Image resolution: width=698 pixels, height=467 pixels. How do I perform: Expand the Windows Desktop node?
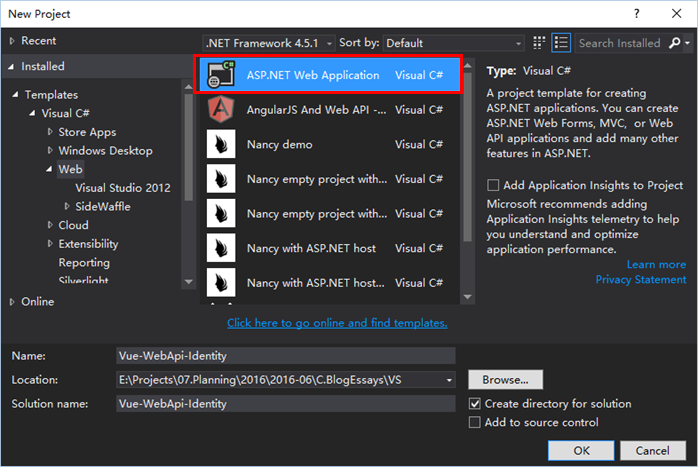(50, 150)
